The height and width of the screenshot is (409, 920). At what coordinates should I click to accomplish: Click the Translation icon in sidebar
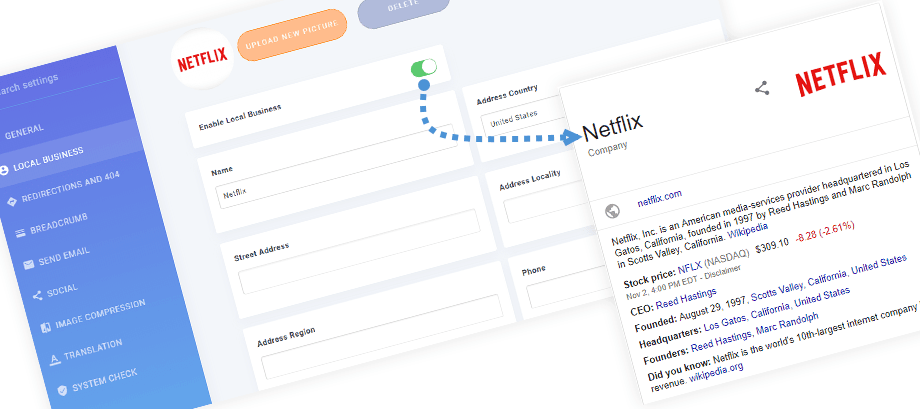click(55, 359)
